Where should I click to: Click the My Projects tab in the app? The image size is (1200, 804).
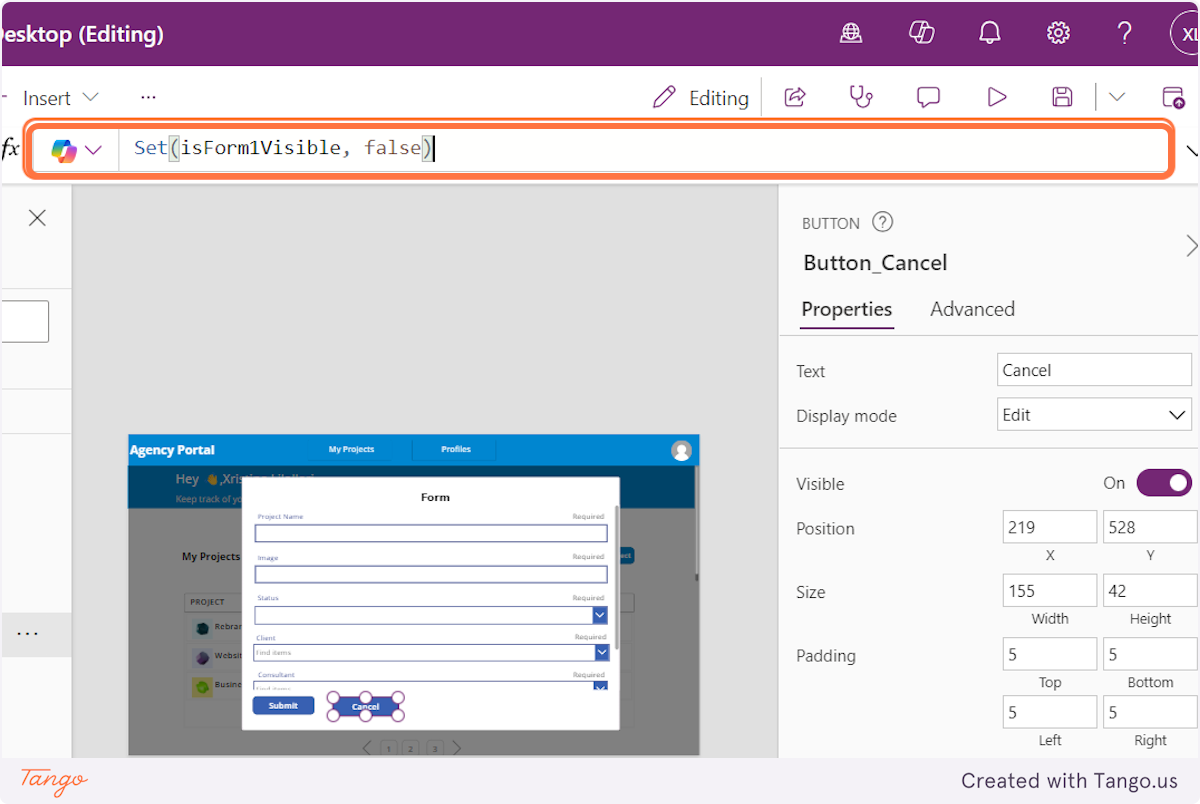351,449
